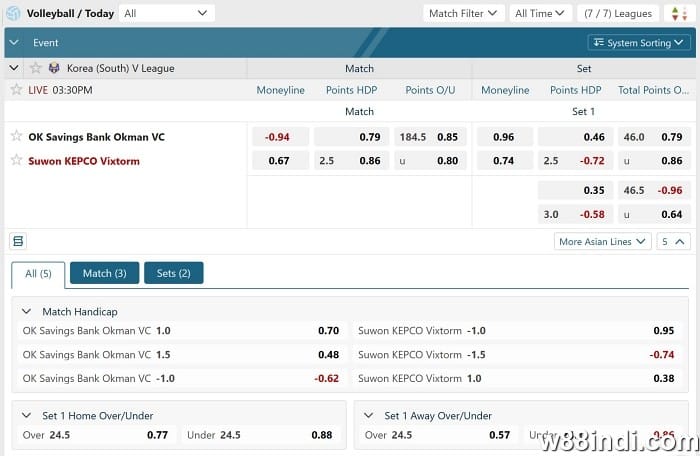This screenshot has height=456, width=700.
Task: Click the layout list icon below teams
Action: [x=18, y=241]
